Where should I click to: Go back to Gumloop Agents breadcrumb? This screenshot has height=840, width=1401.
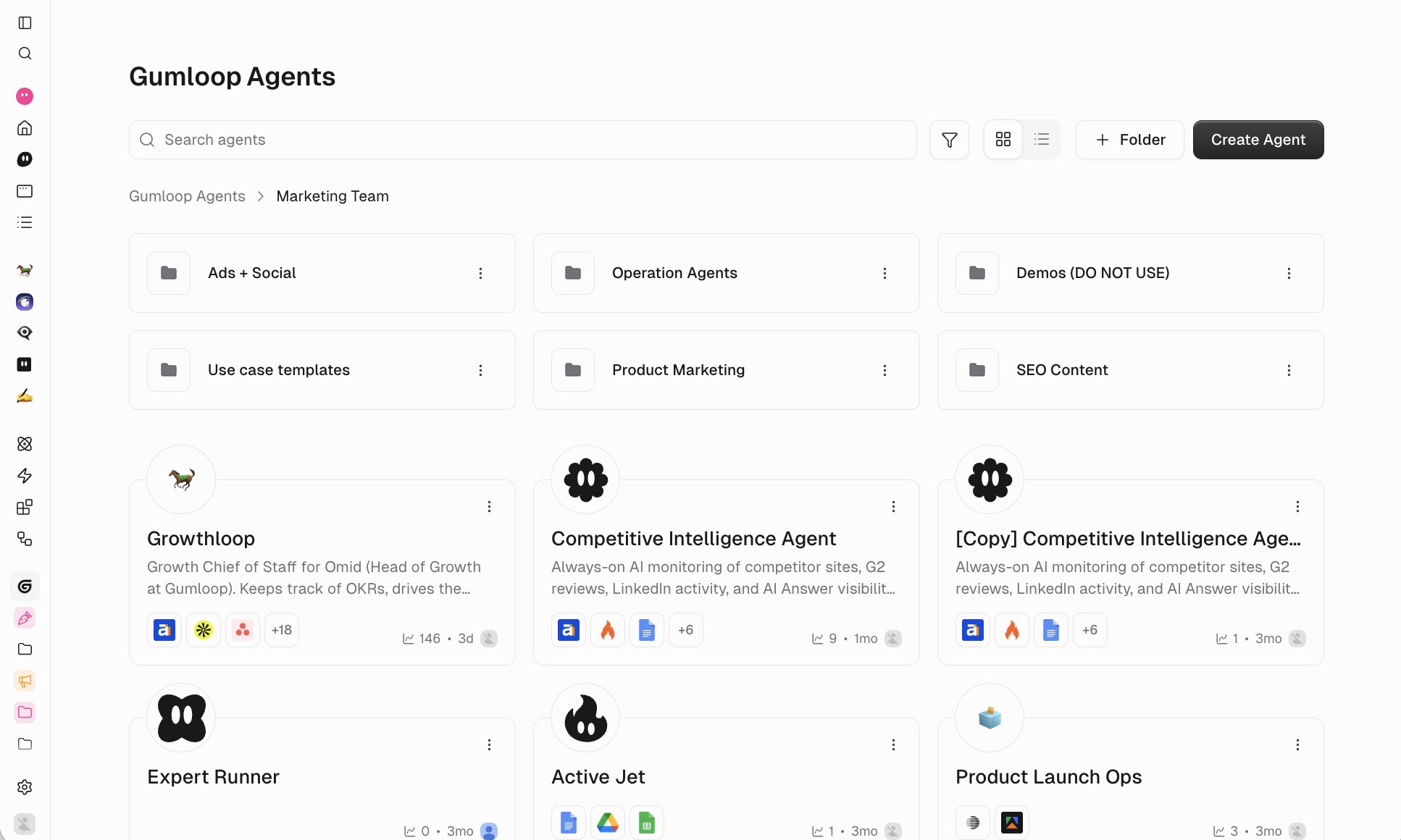tap(187, 196)
